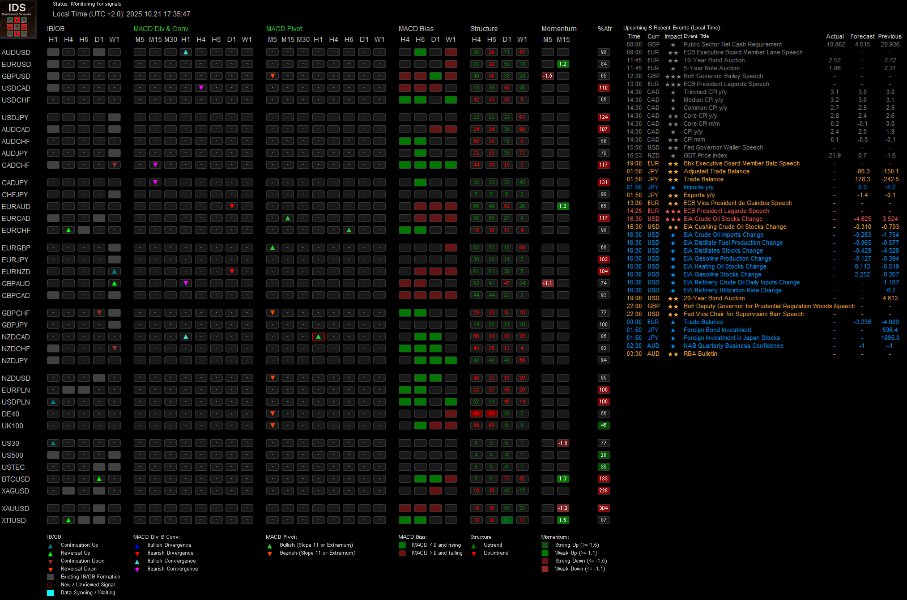Open the EURUSD symbol label
Image resolution: width=907 pixels, height=600 pixels.
point(16,64)
